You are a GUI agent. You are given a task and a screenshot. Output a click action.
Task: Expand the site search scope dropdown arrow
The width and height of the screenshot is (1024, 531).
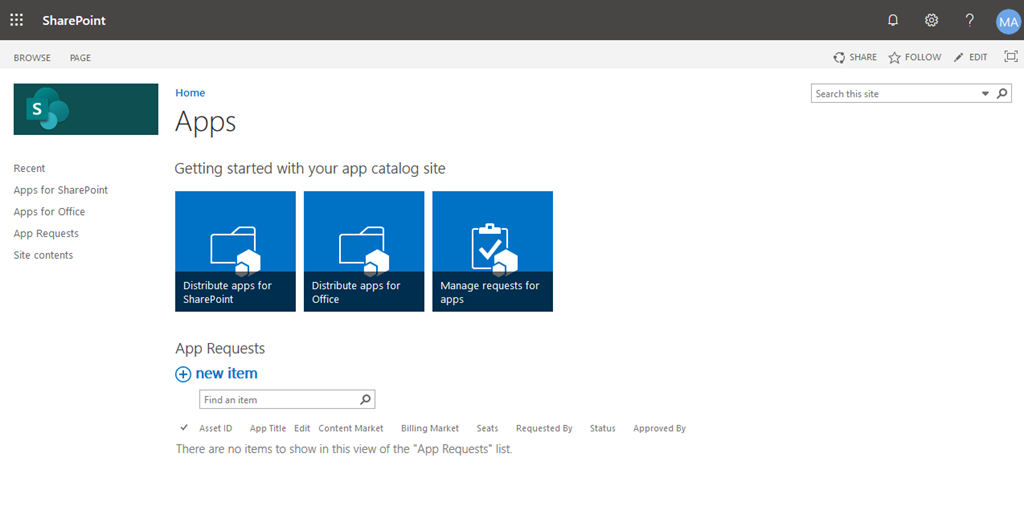tap(984, 94)
